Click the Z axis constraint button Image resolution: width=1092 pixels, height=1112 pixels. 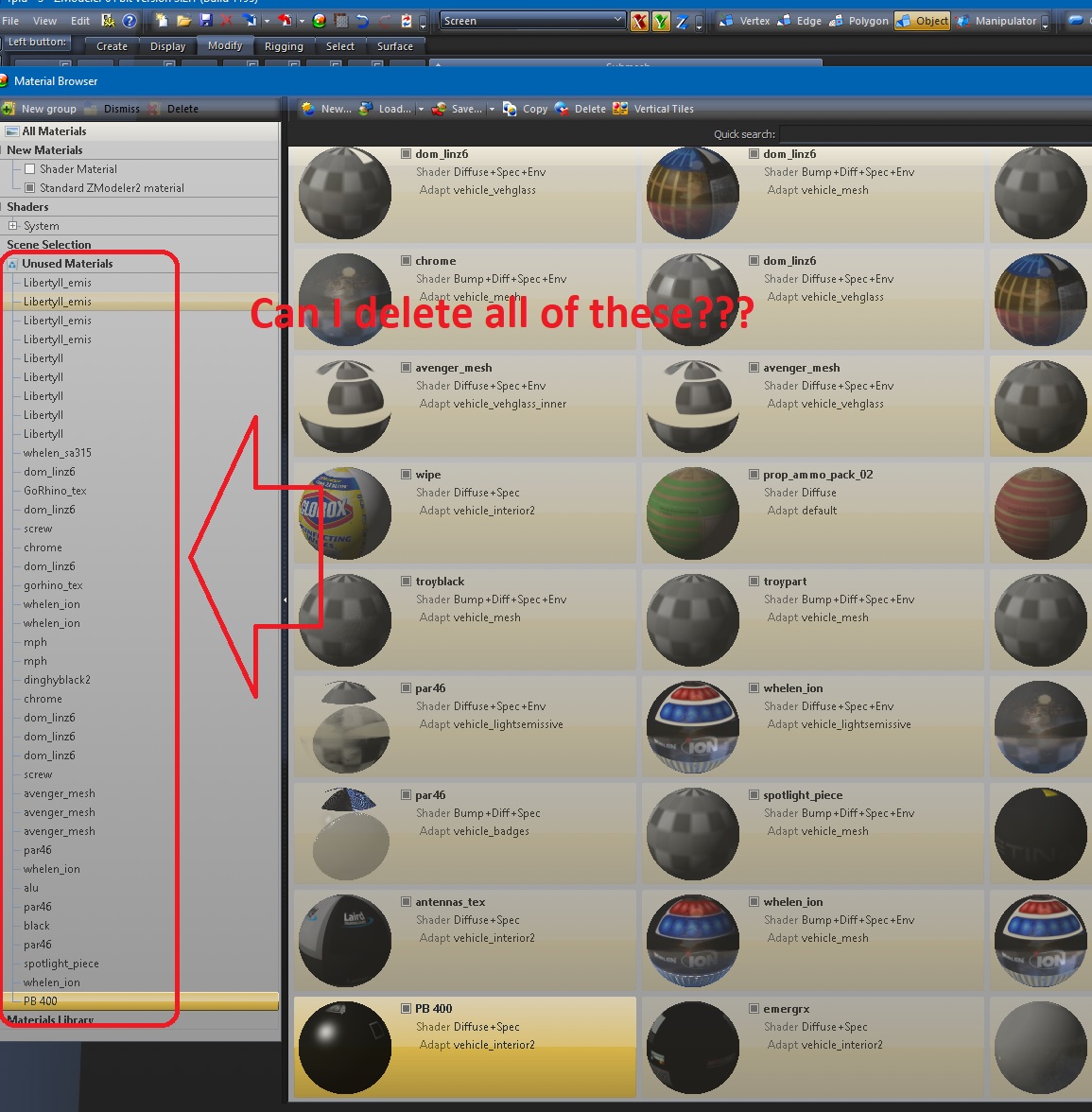pos(681,21)
